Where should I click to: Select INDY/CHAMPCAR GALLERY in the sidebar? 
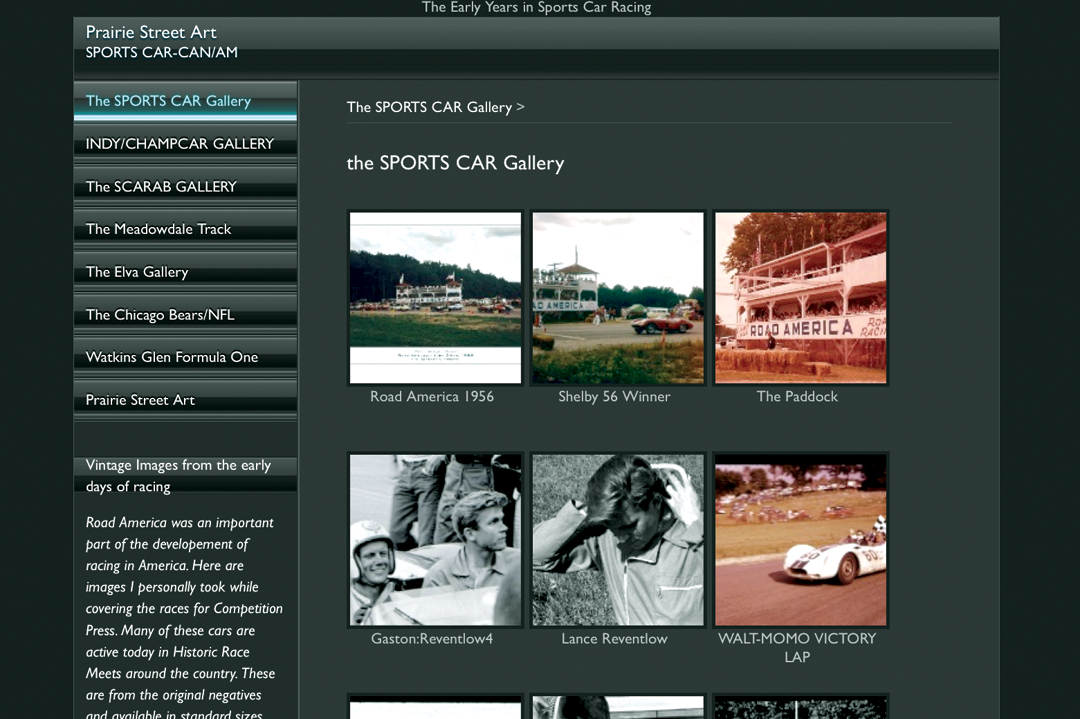pyautogui.click(x=180, y=144)
